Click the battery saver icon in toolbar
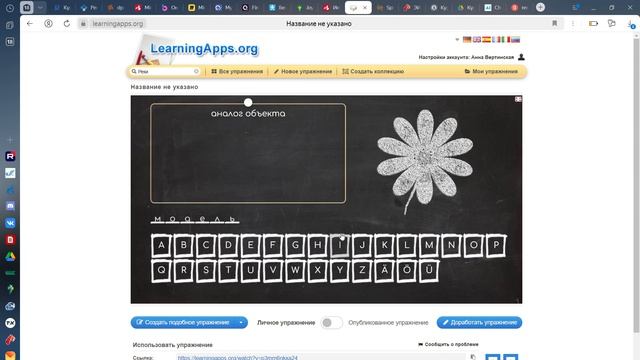 click(x=593, y=24)
